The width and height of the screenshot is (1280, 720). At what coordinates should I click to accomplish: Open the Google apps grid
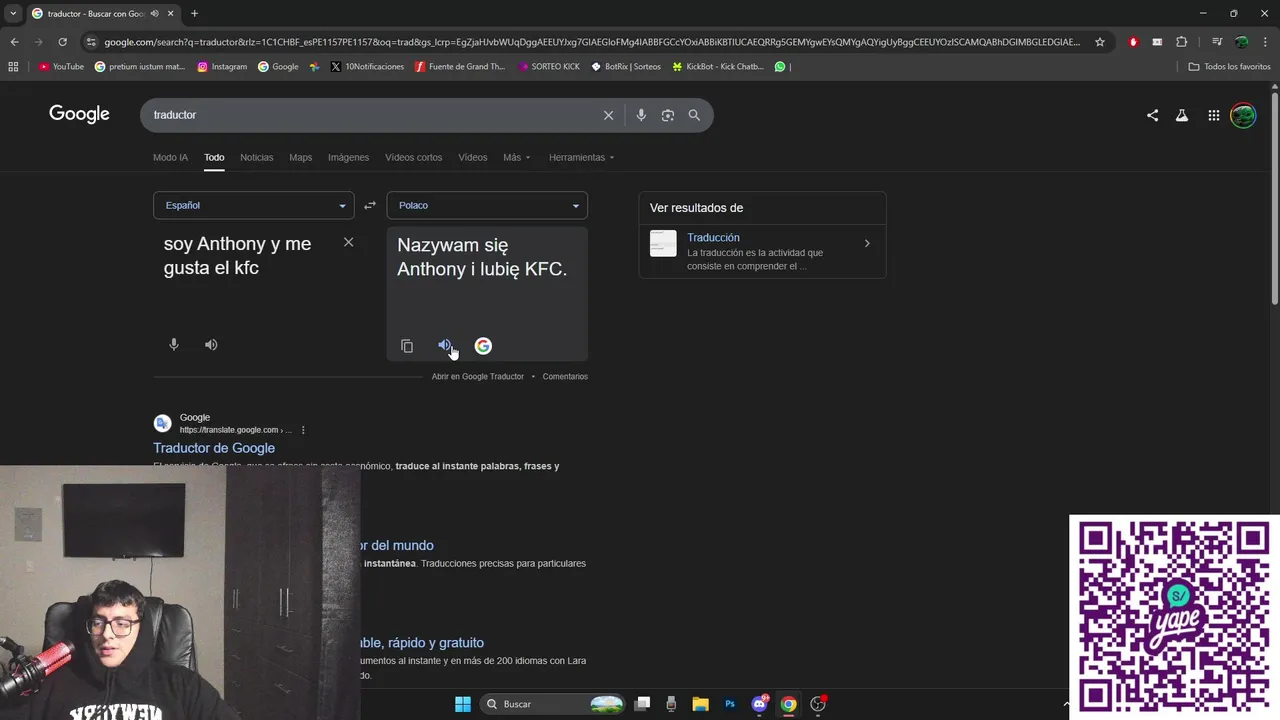[1213, 115]
